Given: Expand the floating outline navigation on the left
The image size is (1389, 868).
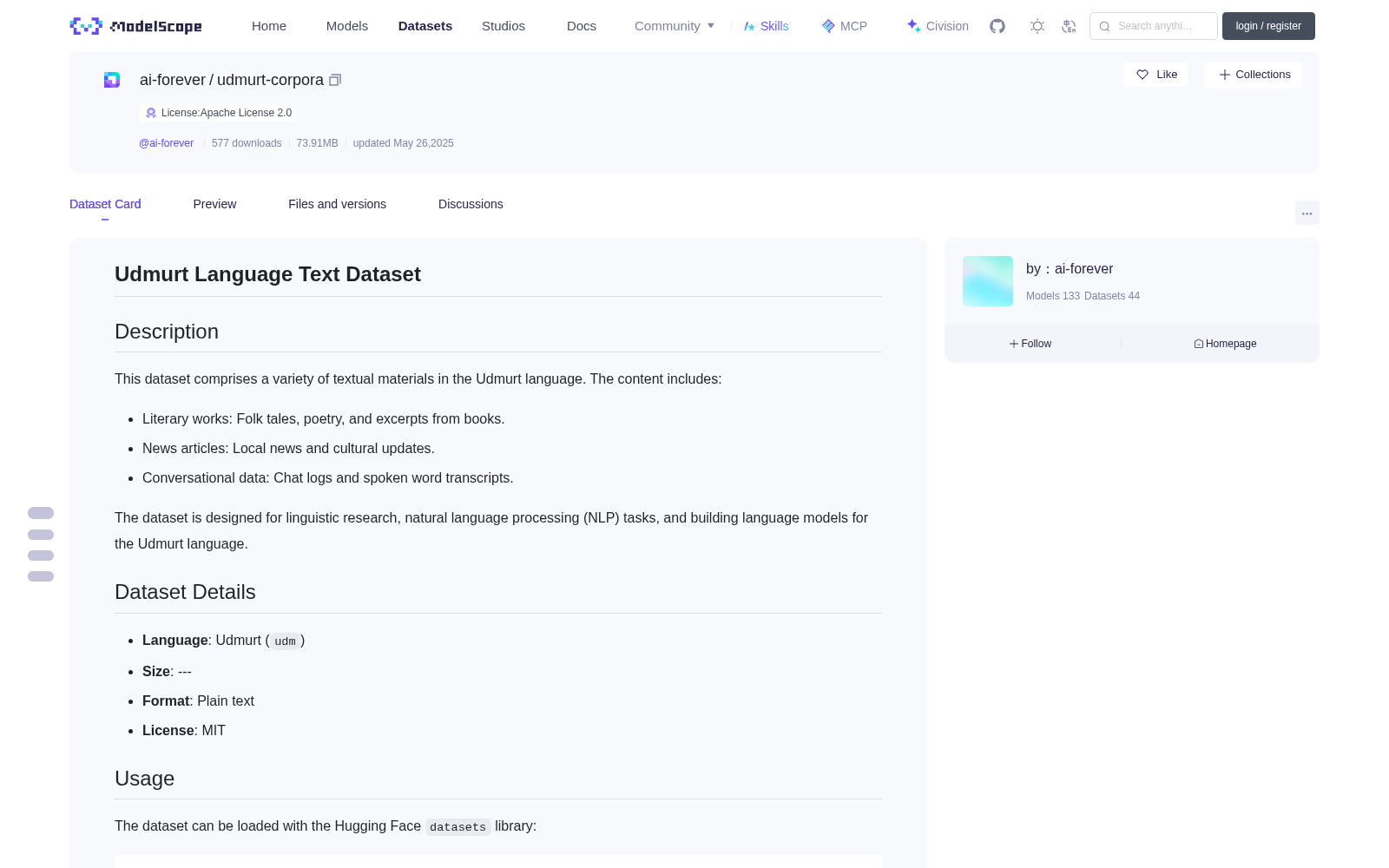Looking at the screenshot, I should [x=41, y=544].
